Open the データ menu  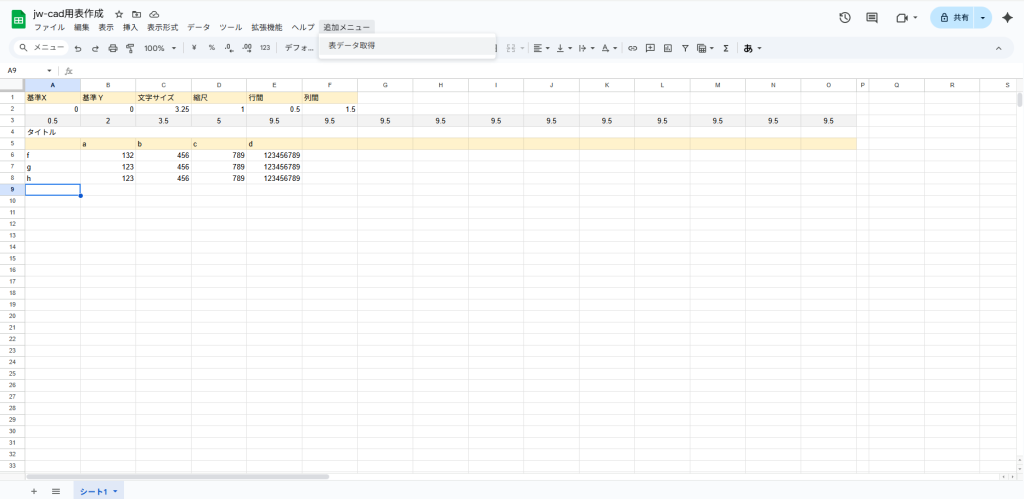199,27
